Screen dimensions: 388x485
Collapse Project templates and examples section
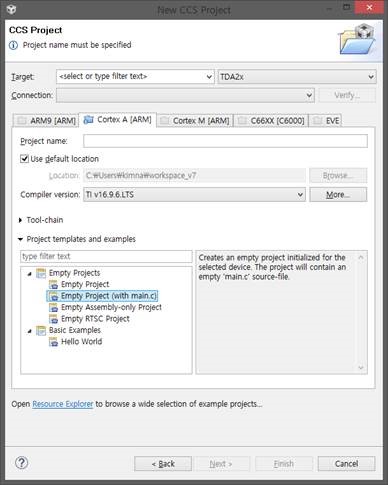click(20, 239)
